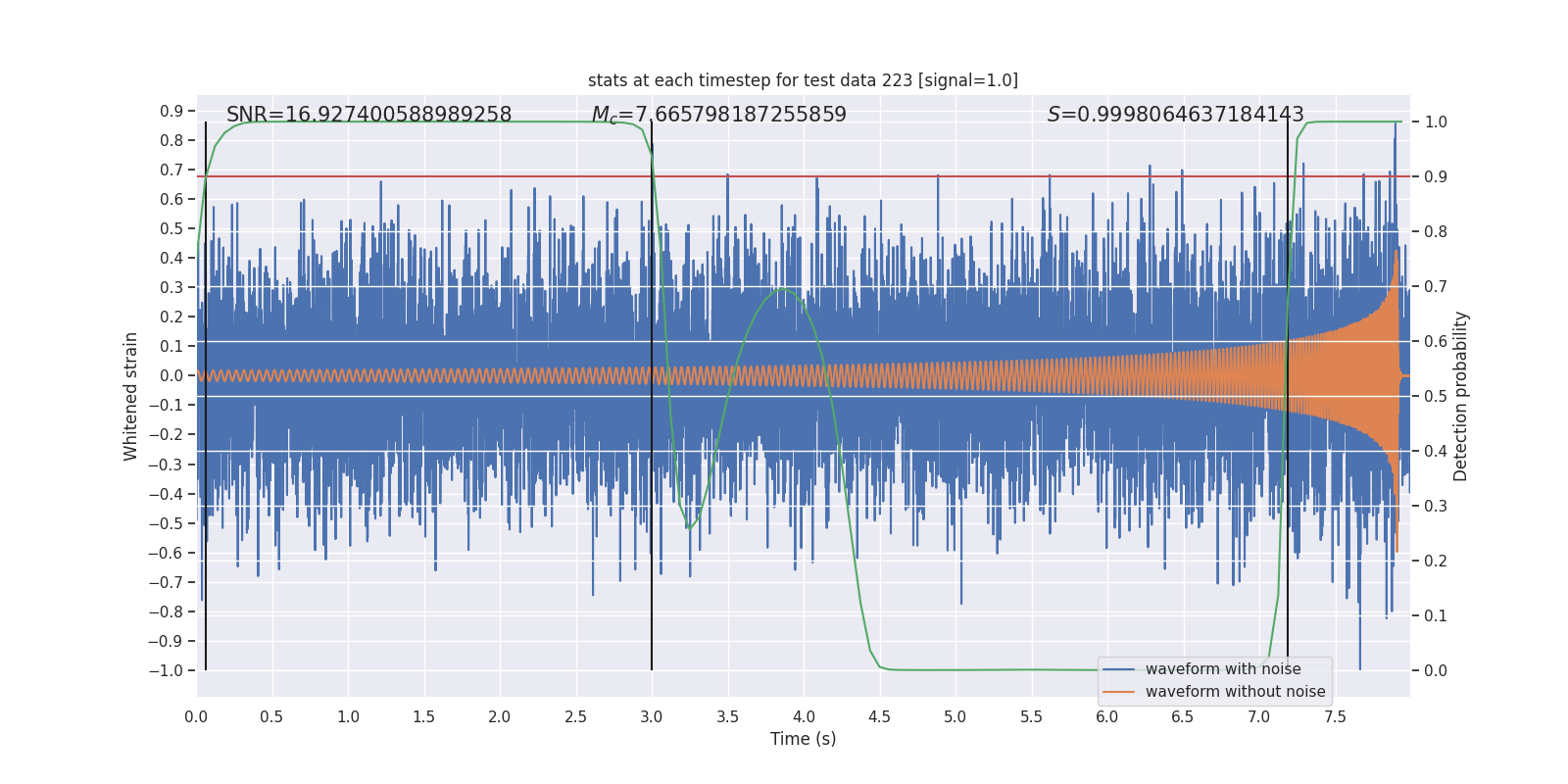Click the 'Detection probability' axis label

click(x=1461, y=396)
